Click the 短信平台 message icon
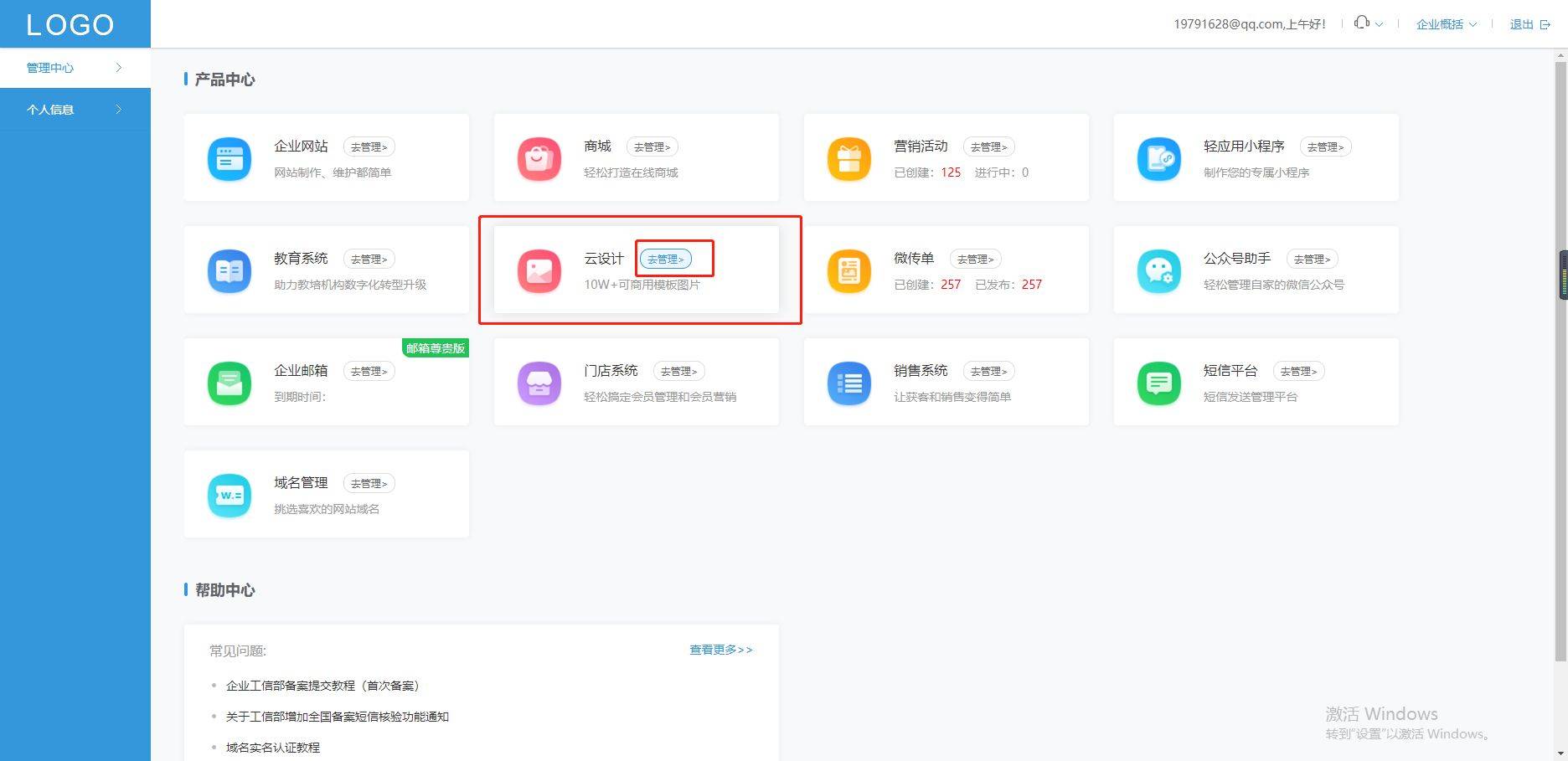The height and width of the screenshot is (761, 1568). click(x=1158, y=383)
